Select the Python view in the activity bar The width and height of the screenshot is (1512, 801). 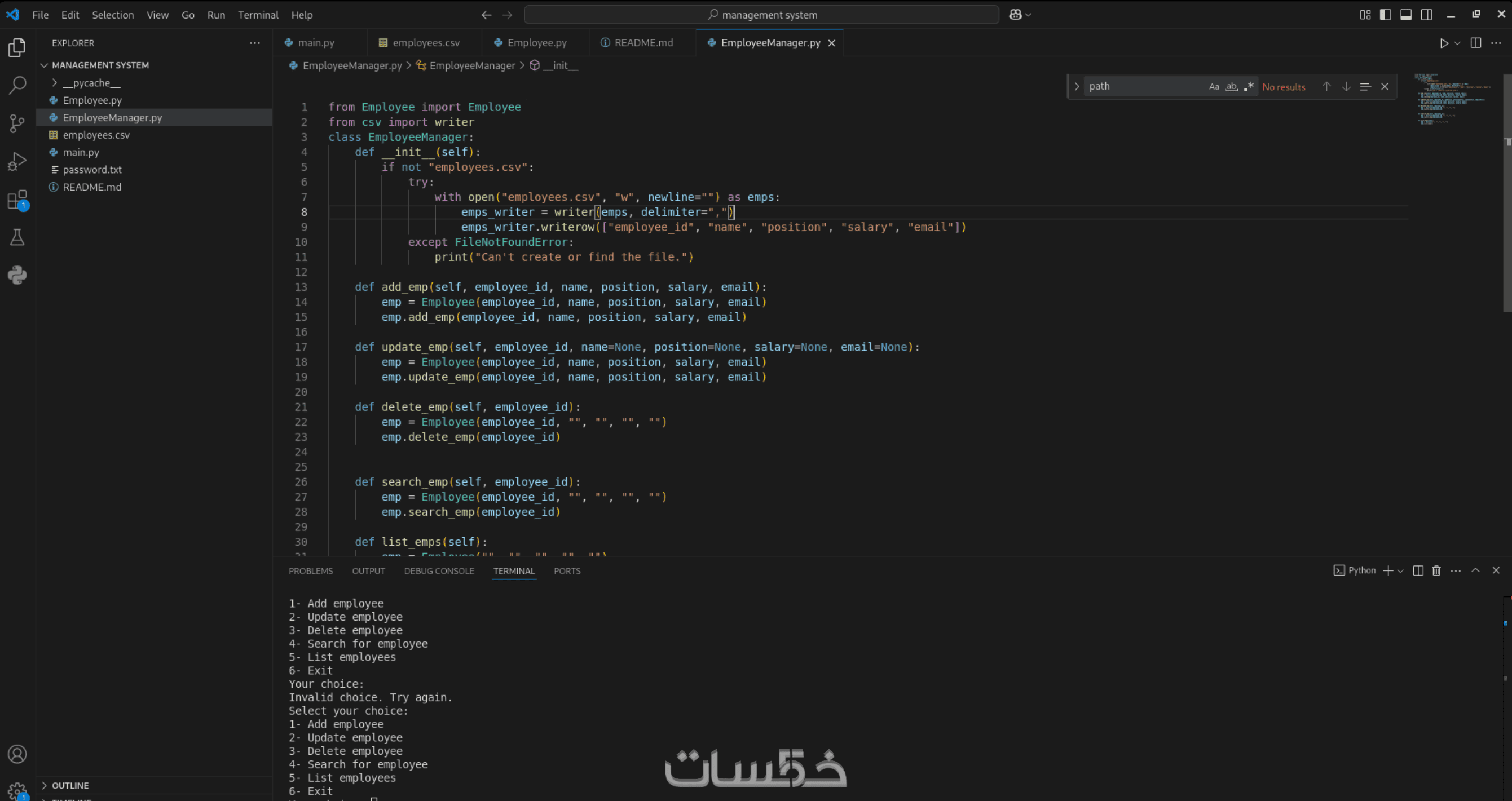click(17, 275)
